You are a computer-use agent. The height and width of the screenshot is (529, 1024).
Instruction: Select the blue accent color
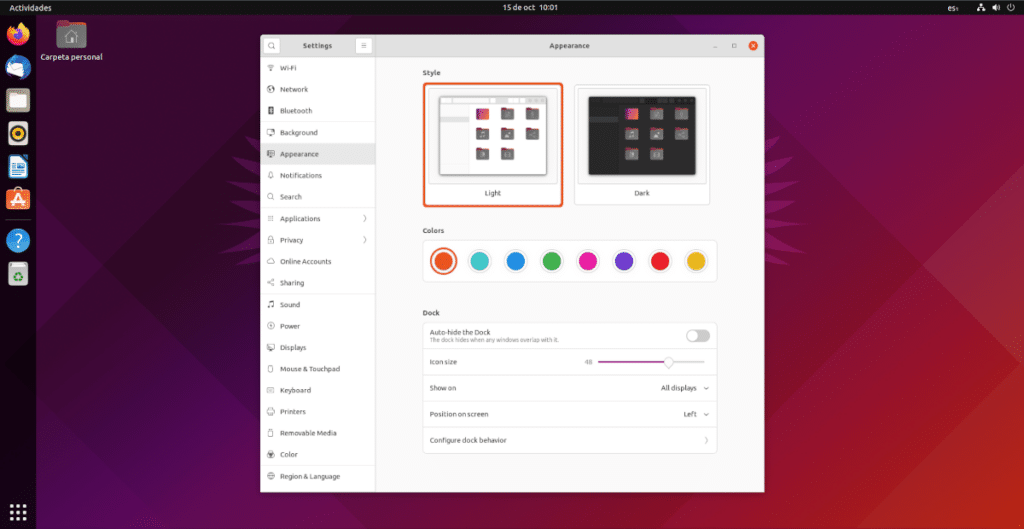tap(515, 261)
